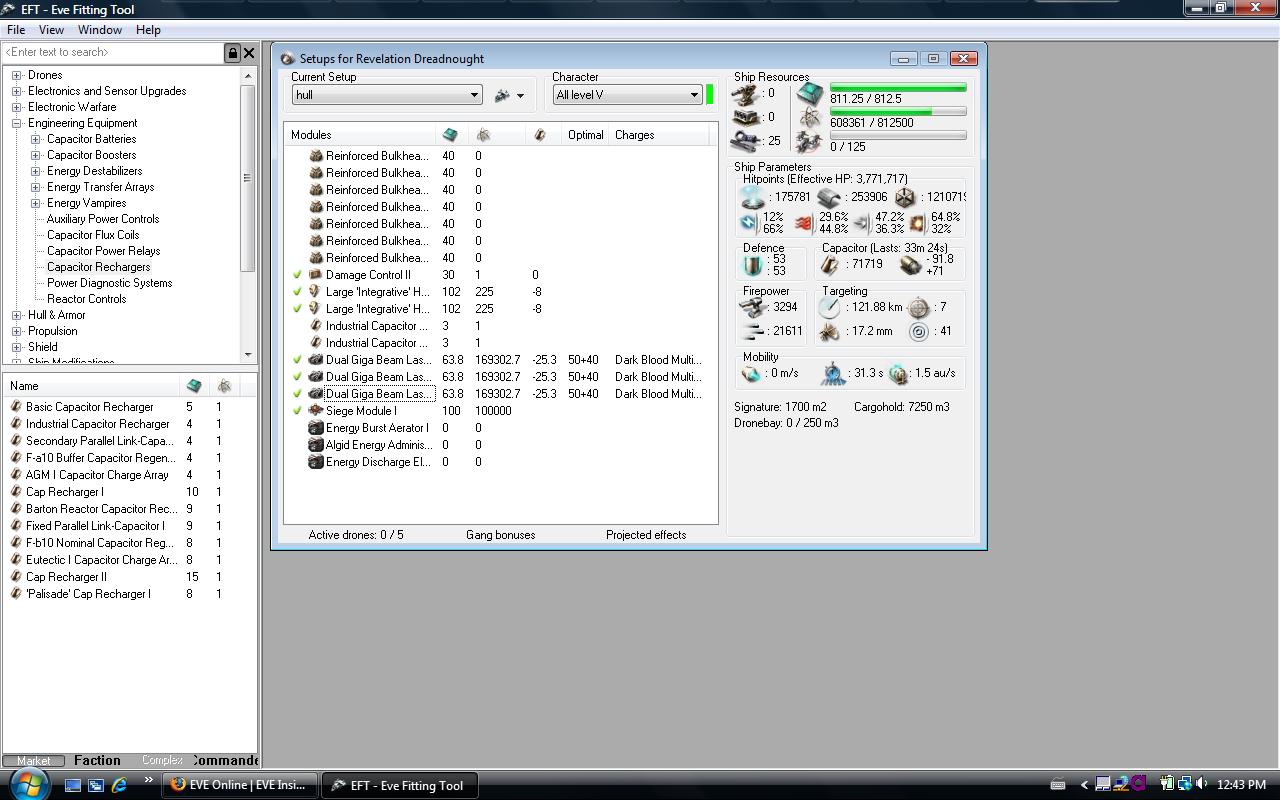Open the Character dropdown showing All level V

pos(627,95)
